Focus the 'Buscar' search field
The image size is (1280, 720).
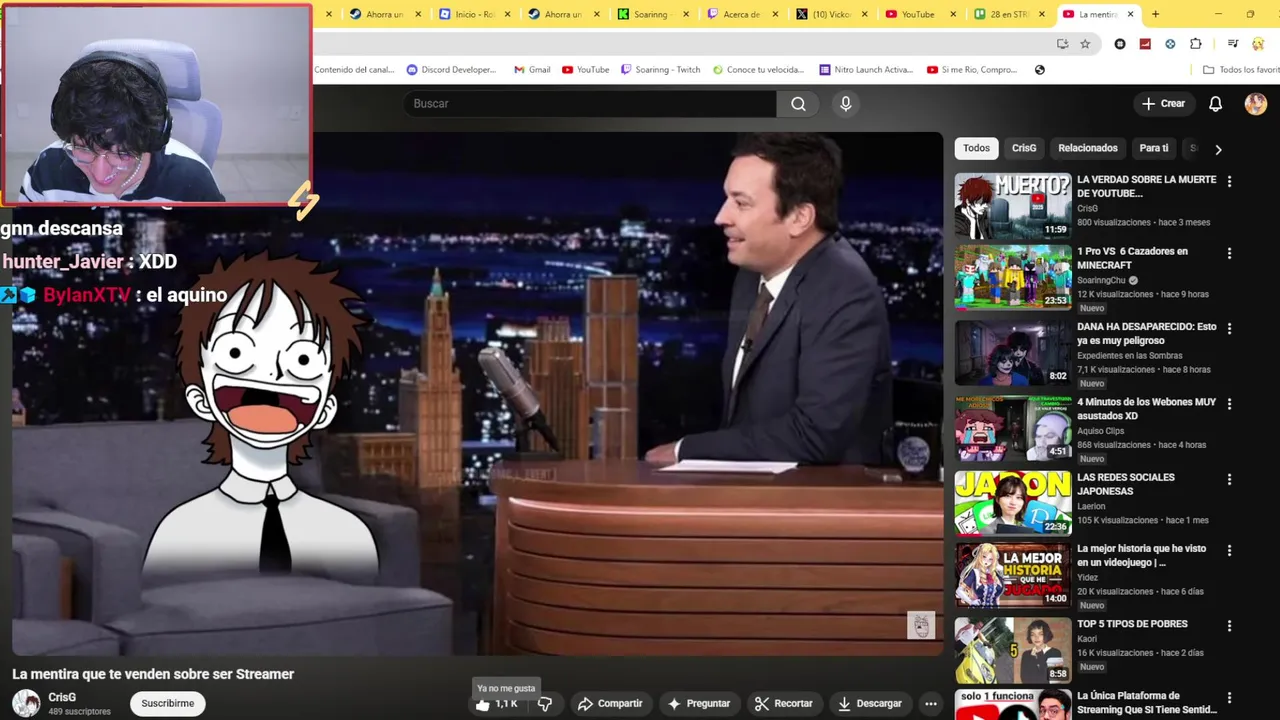(x=590, y=104)
